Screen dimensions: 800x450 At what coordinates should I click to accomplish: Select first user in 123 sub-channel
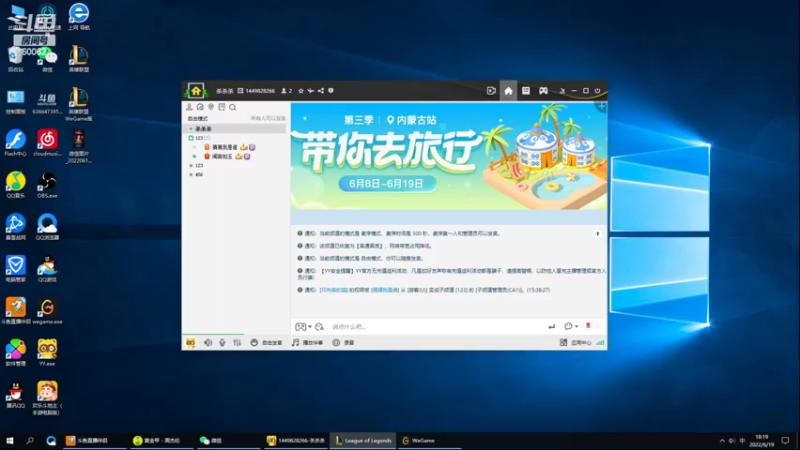coord(225,147)
